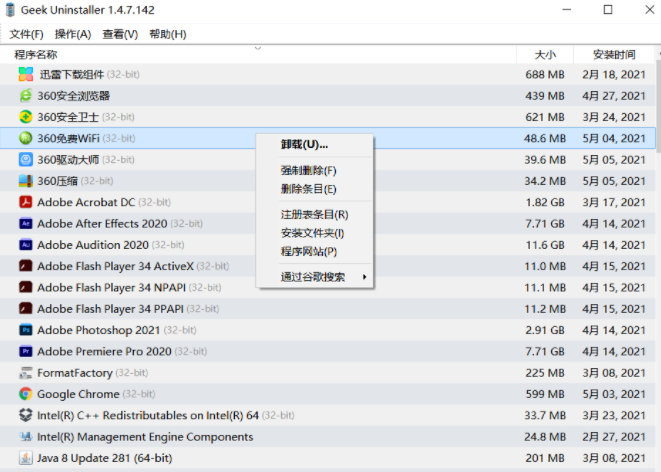Click the Adobe Audition 2020 icon
Viewport: 661px width, 472px height.
click(26, 245)
